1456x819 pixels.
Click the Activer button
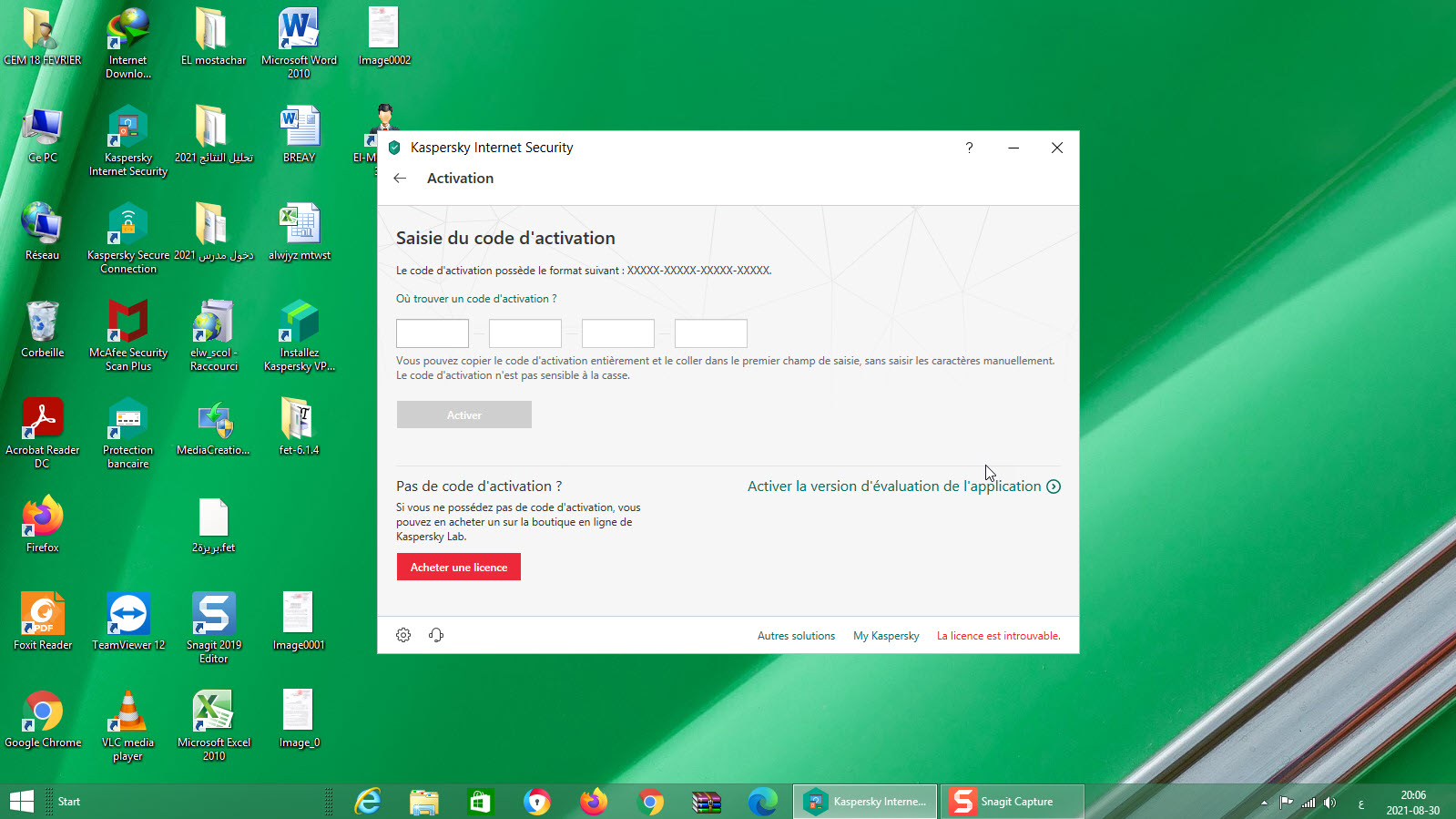tap(464, 415)
